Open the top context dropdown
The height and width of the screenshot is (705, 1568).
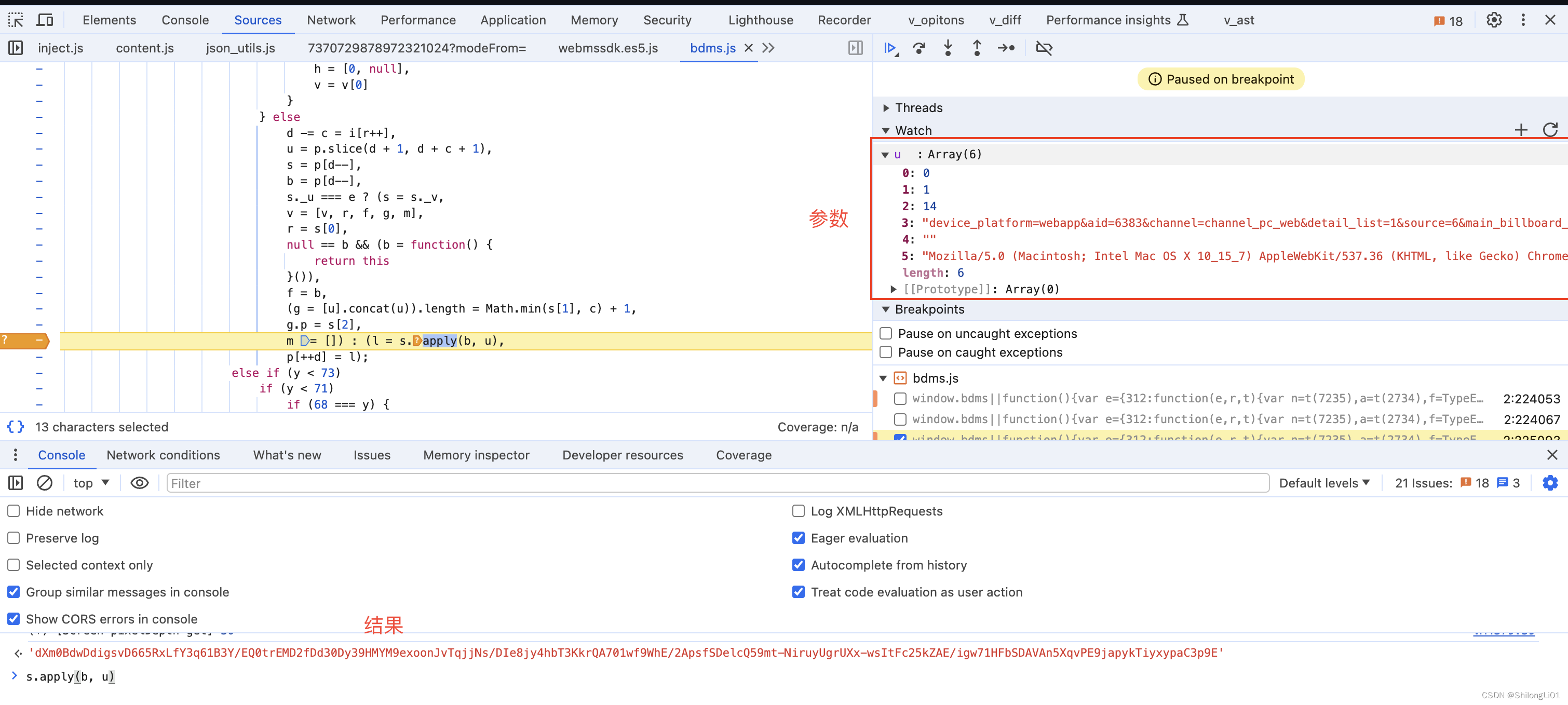91,483
